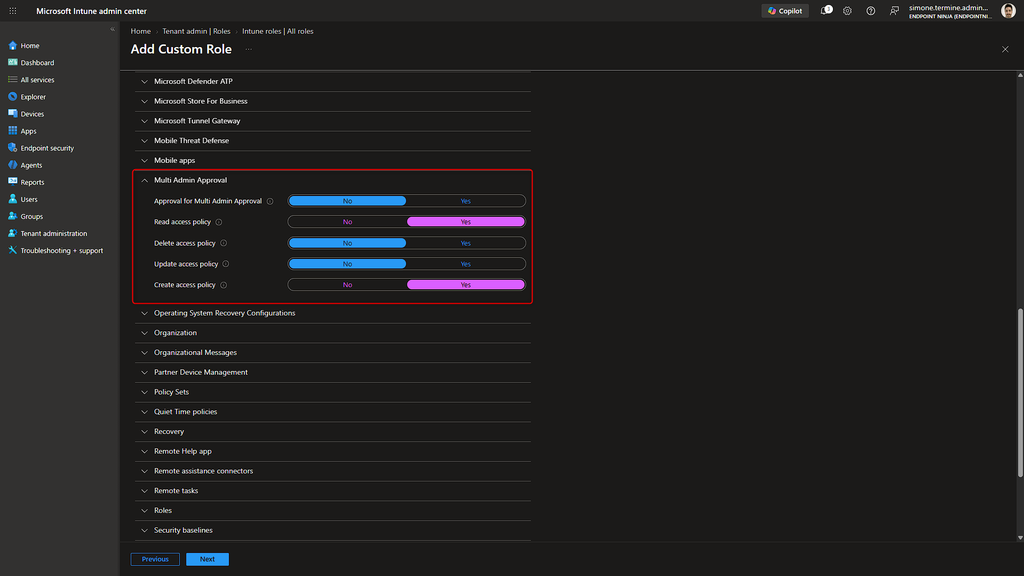This screenshot has width=1024, height=576.
Task: Click the scrollbar down arrow
Action: 1020,538
